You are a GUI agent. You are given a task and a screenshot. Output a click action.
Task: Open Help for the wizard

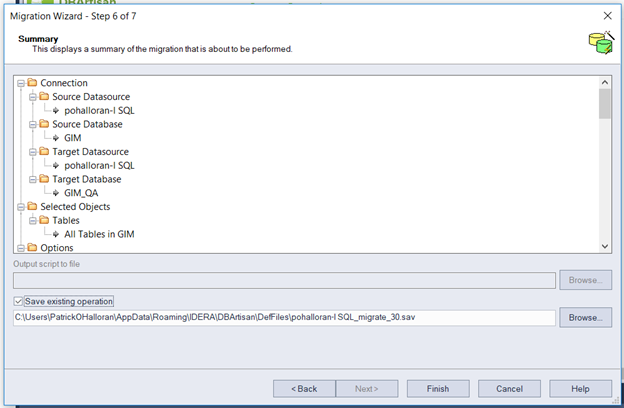click(580, 388)
